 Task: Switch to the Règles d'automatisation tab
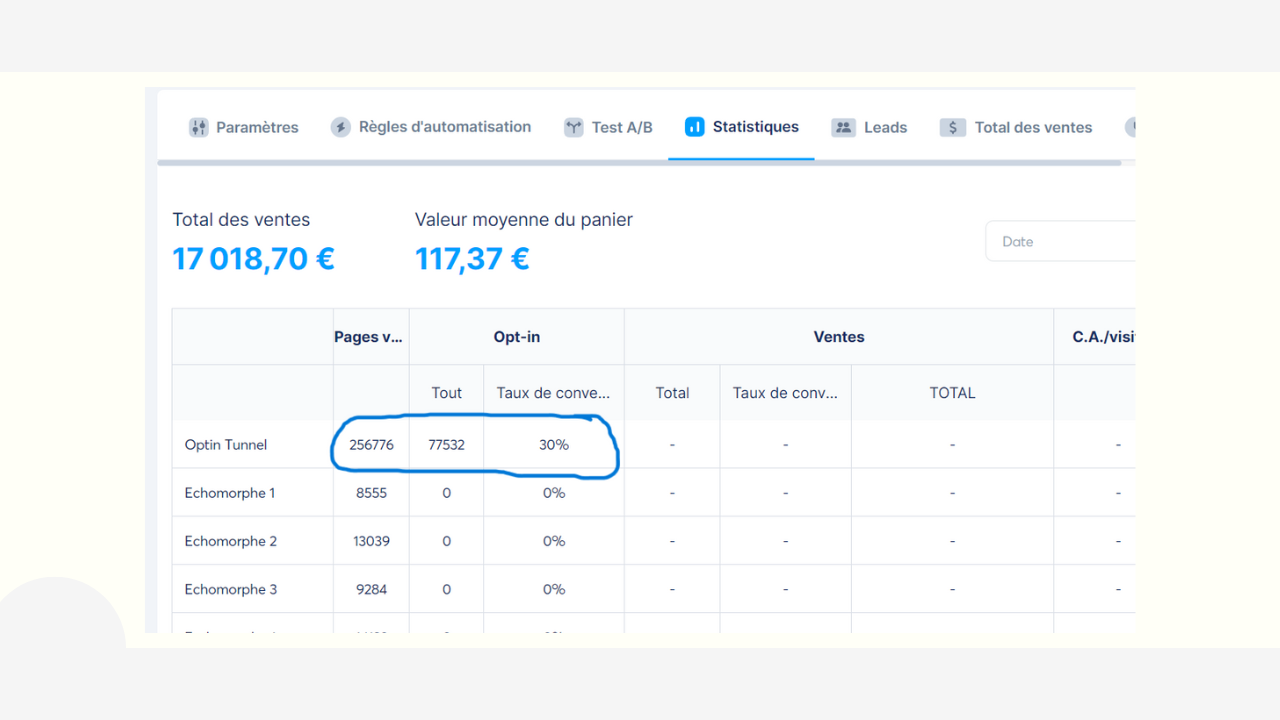click(445, 127)
